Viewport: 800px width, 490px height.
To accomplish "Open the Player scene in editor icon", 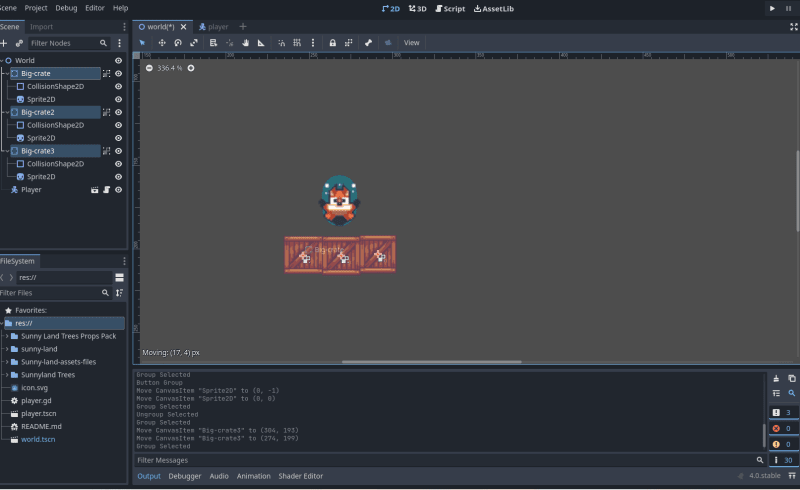I will [94, 190].
